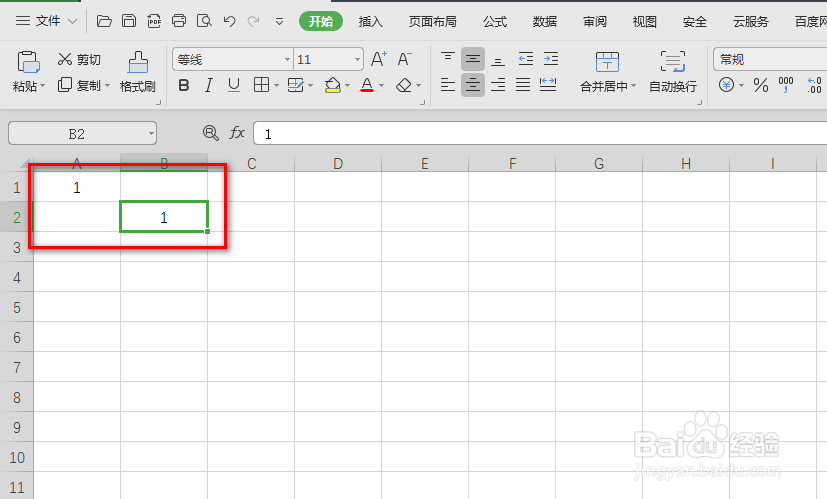Apply thousands separator style

[786, 85]
